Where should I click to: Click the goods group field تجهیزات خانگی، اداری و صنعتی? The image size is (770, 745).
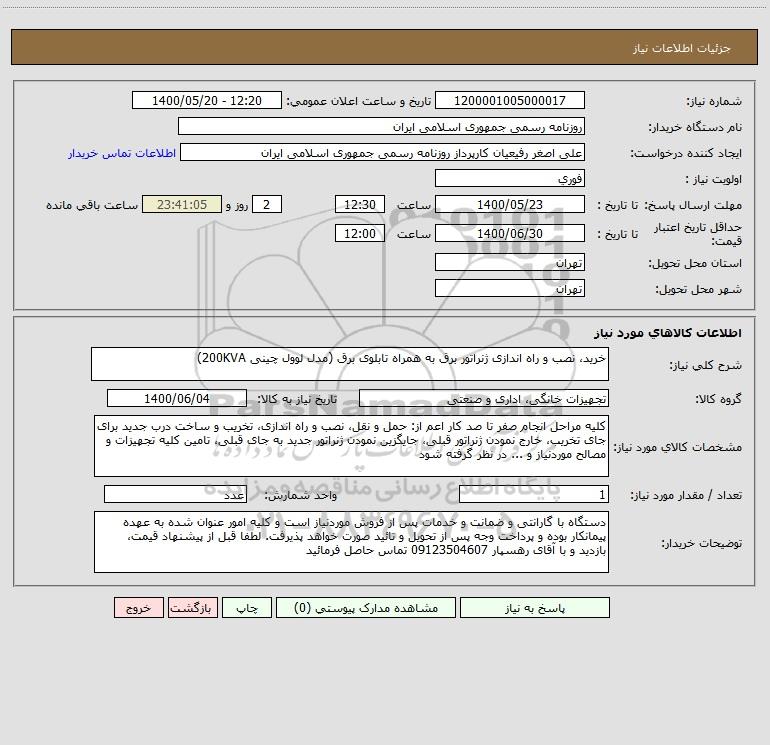[484, 398]
